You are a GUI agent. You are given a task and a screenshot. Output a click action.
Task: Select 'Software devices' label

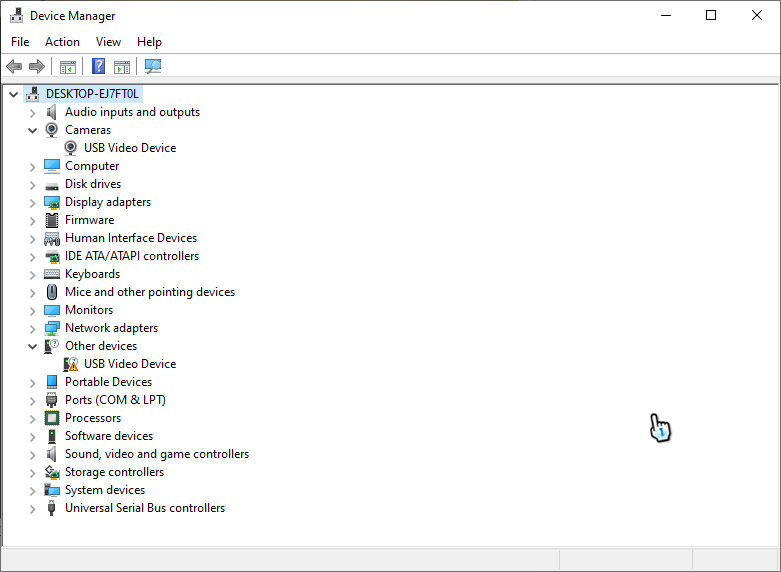[109, 436]
